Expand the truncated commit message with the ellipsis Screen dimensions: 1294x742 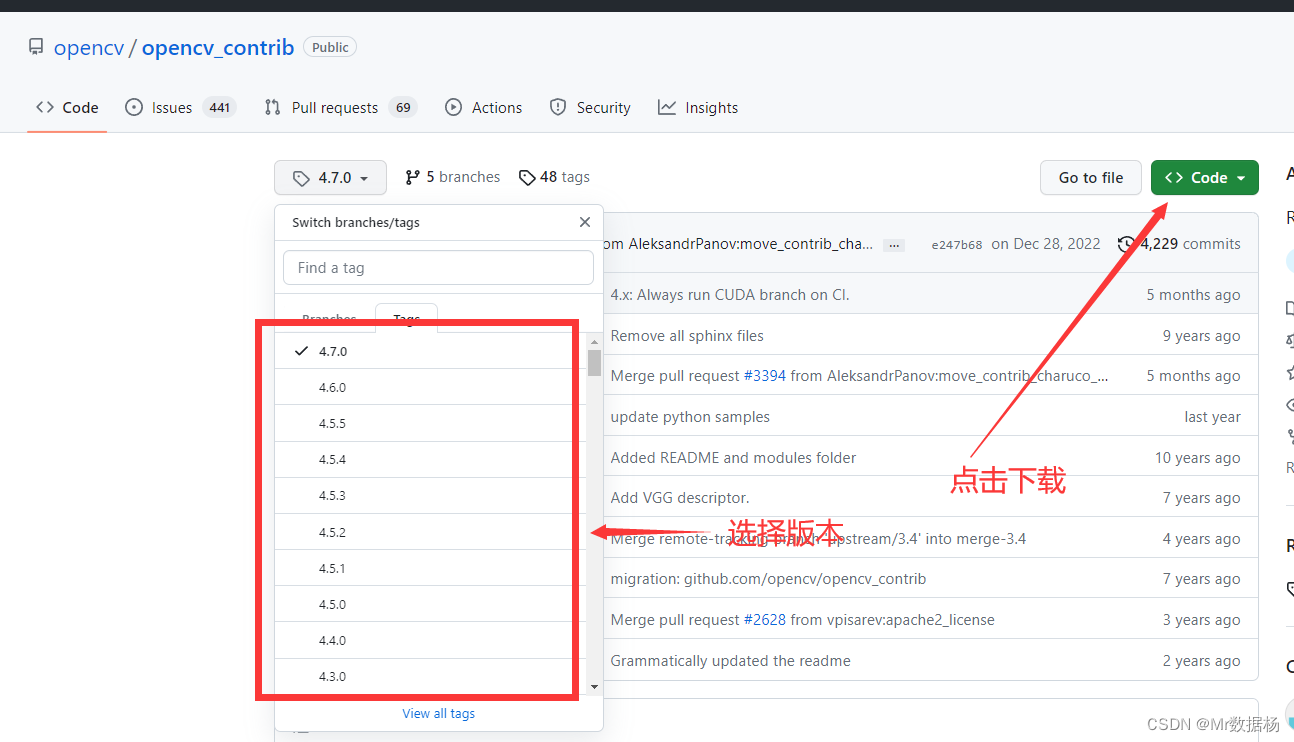click(x=893, y=243)
